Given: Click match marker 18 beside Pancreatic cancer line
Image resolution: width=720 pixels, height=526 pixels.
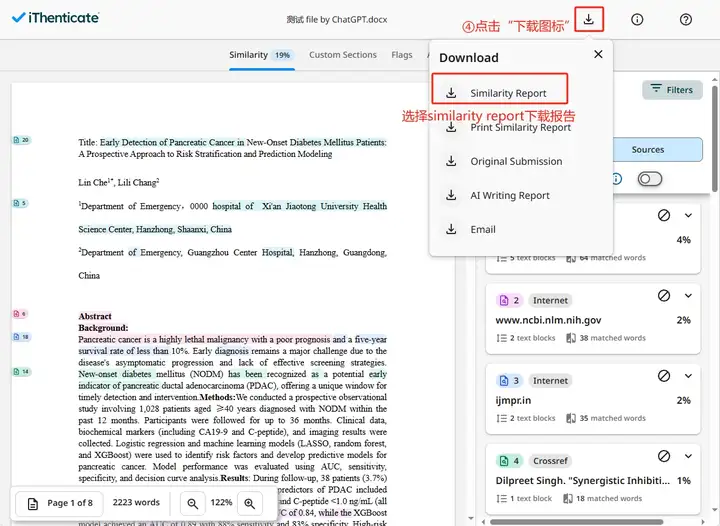Looking at the screenshot, I should (x=21, y=337).
